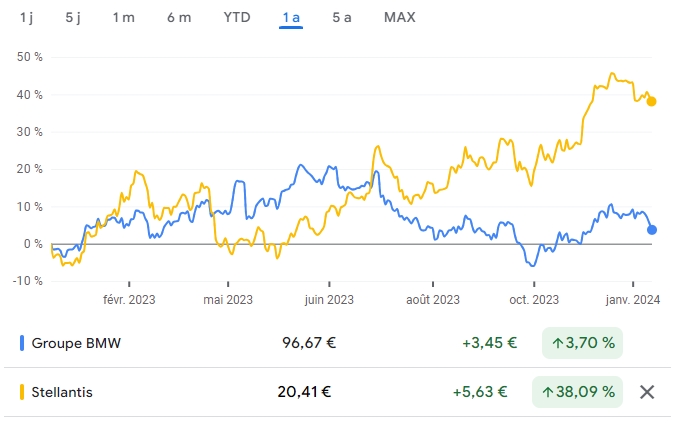Show the MAX time range
This screenshot has width=675, height=424.
point(400,18)
